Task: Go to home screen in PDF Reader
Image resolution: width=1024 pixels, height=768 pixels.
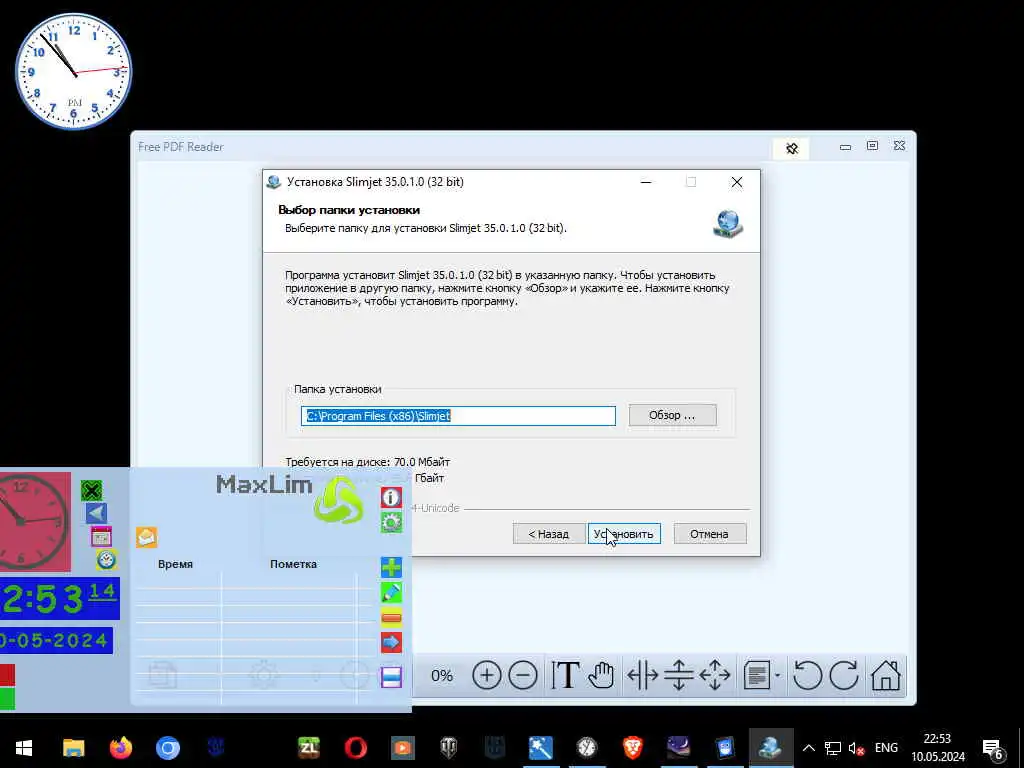Action: [x=886, y=675]
